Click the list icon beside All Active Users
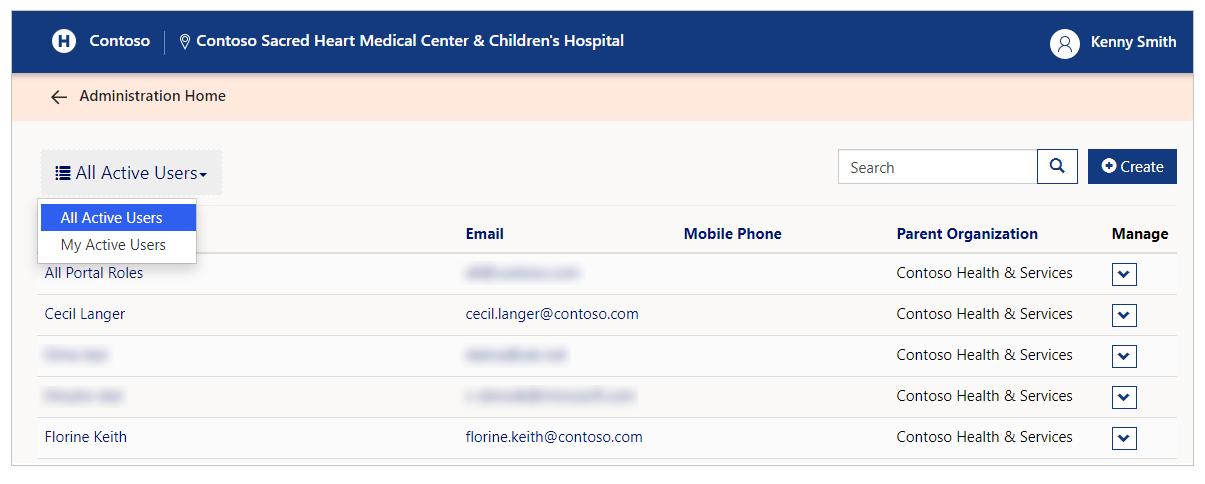Image resolution: width=1205 pixels, height=484 pixels. [62, 173]
